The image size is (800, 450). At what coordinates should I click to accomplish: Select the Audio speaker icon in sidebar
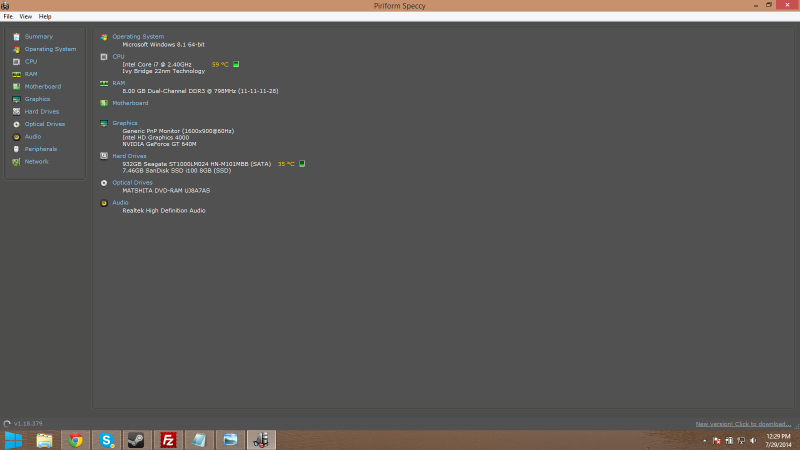[x=16, y=137]
